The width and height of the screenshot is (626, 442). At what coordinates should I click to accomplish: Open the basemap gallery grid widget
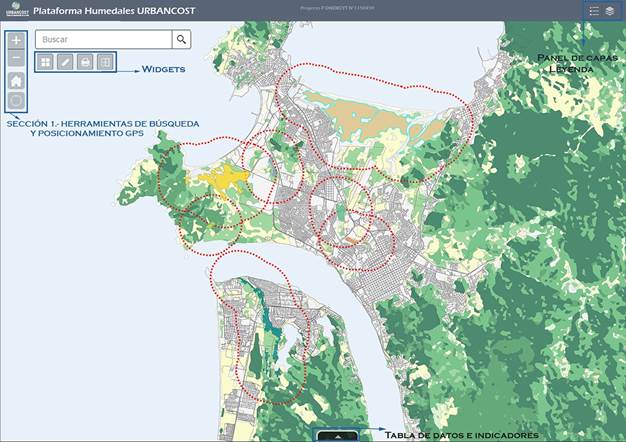(x=45, y=62)
